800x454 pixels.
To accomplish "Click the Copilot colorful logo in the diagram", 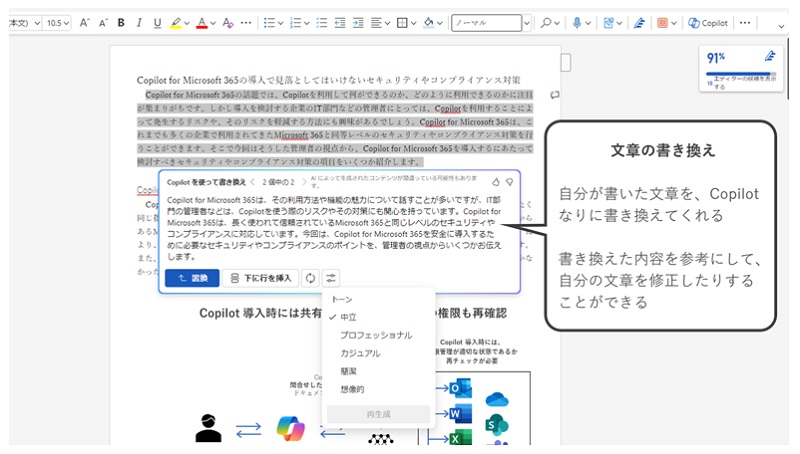I will [x=290, y=428].
